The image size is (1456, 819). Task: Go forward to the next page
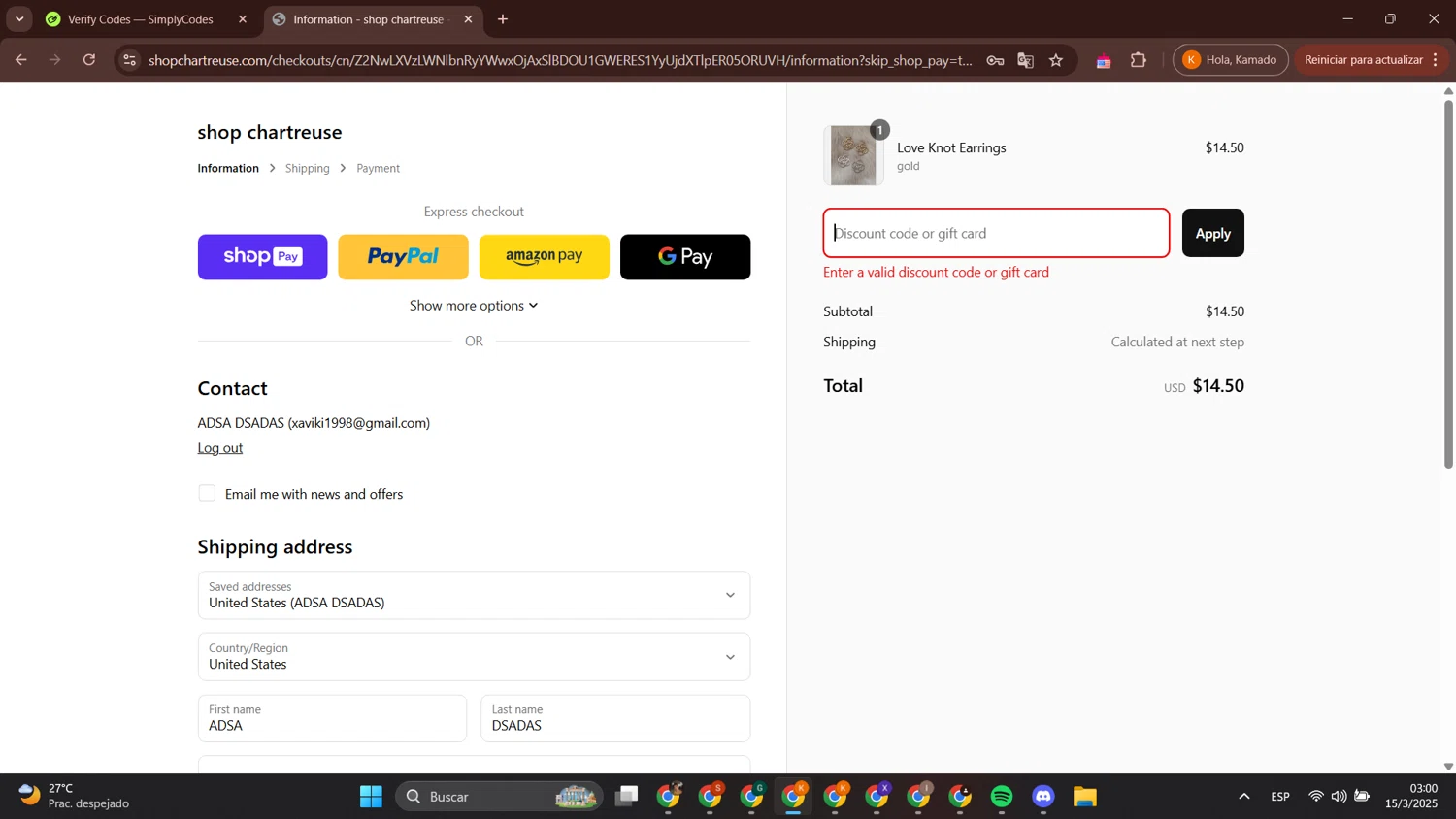[55, 60]
